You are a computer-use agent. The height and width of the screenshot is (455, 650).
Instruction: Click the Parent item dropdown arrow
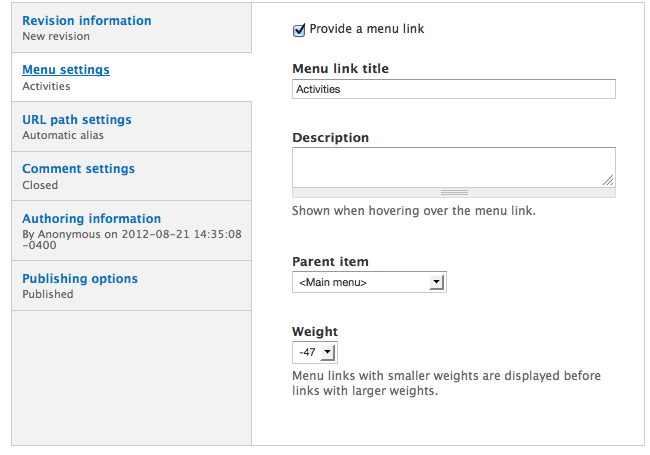point(436,282)
